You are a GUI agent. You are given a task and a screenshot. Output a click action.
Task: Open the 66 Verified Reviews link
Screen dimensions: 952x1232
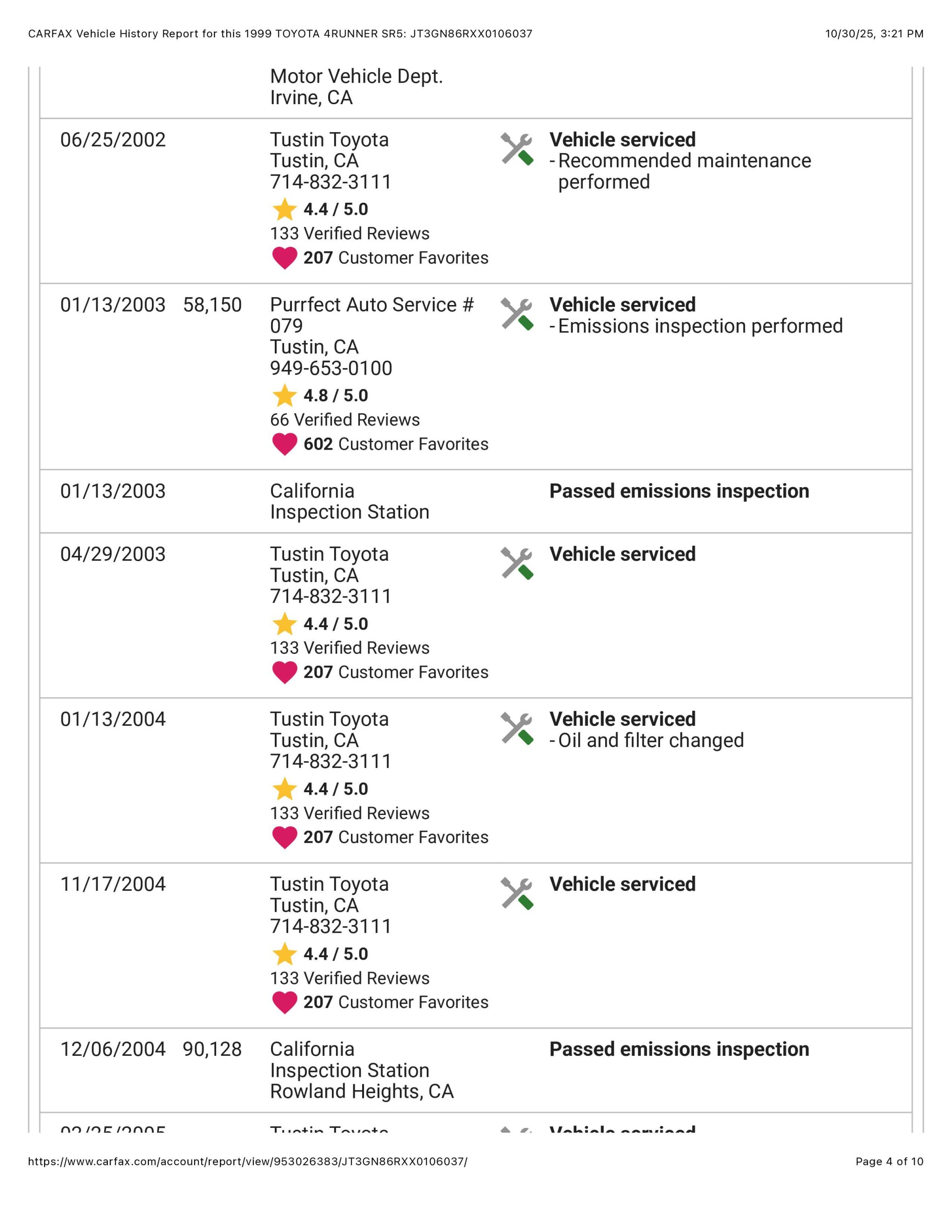(x=344, y=420)
